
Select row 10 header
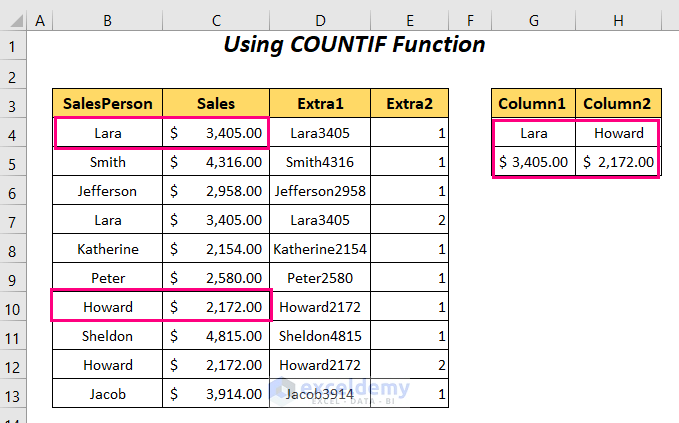(13, 306)
